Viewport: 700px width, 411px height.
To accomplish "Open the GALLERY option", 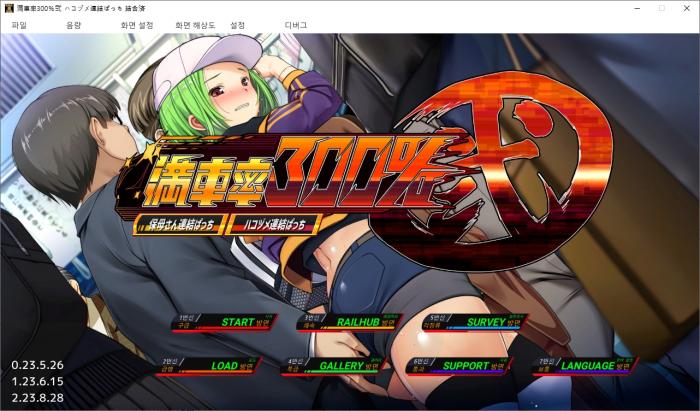I will (333, 366).
